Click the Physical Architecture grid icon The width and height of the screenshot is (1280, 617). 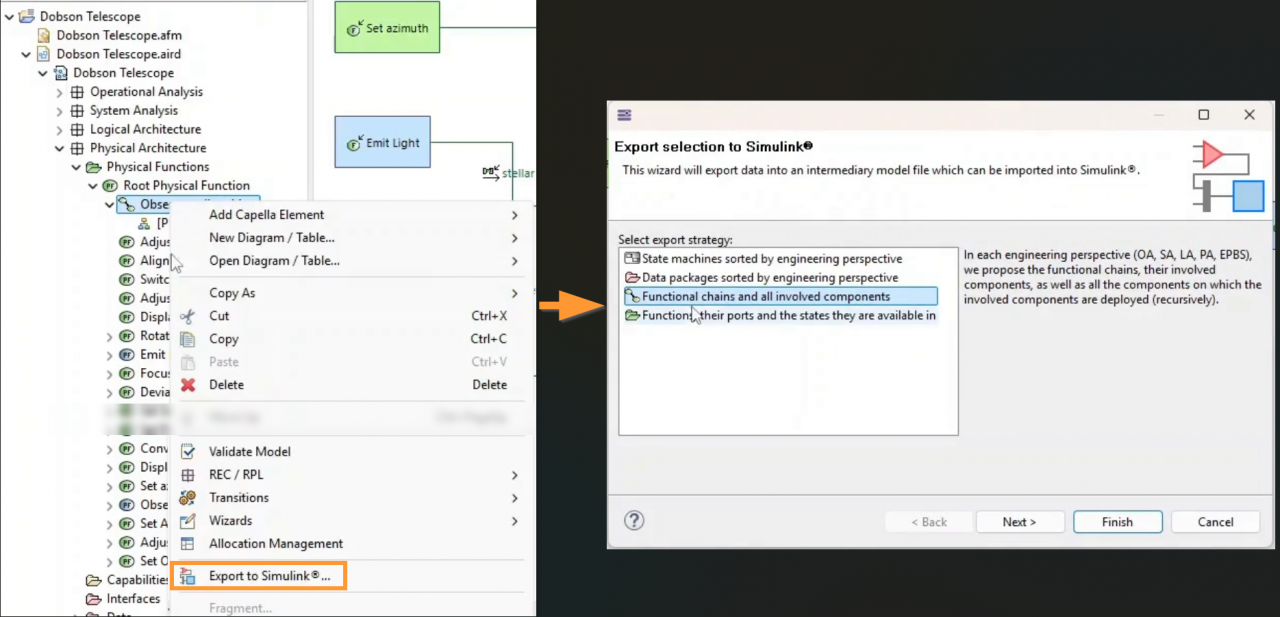coord(77,148)
